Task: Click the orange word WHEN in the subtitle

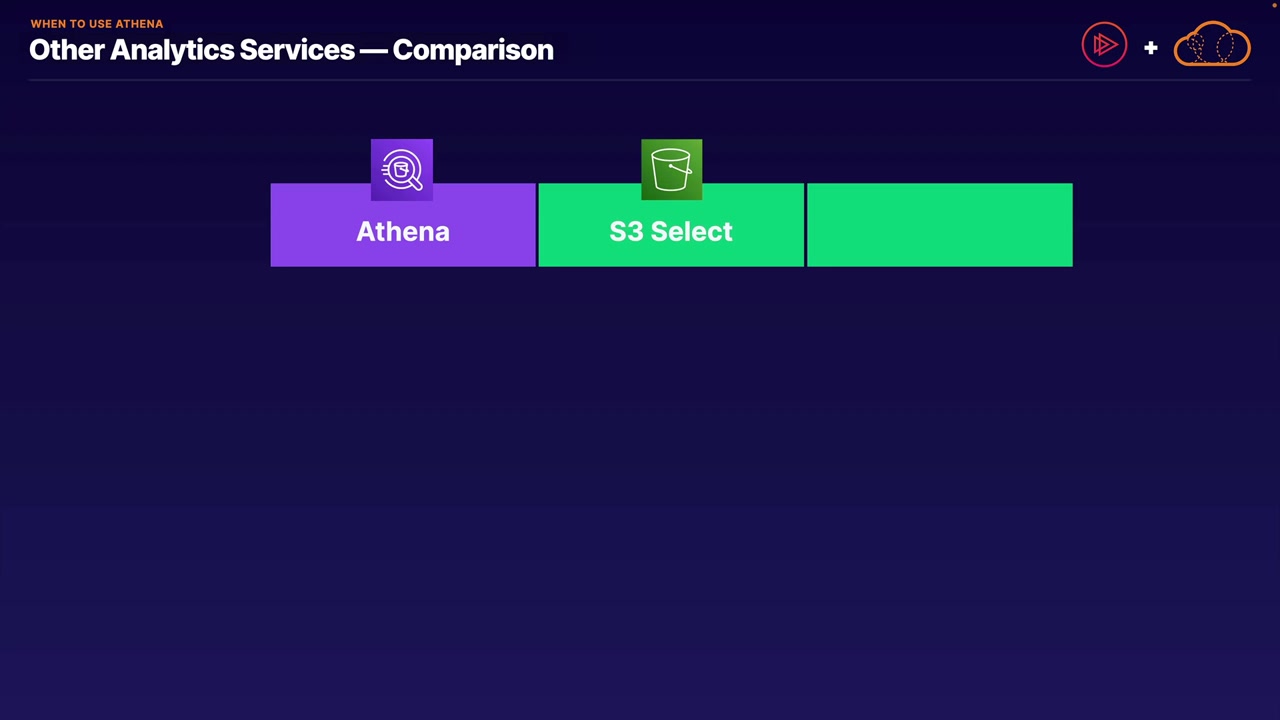Action: click(48, 24)
